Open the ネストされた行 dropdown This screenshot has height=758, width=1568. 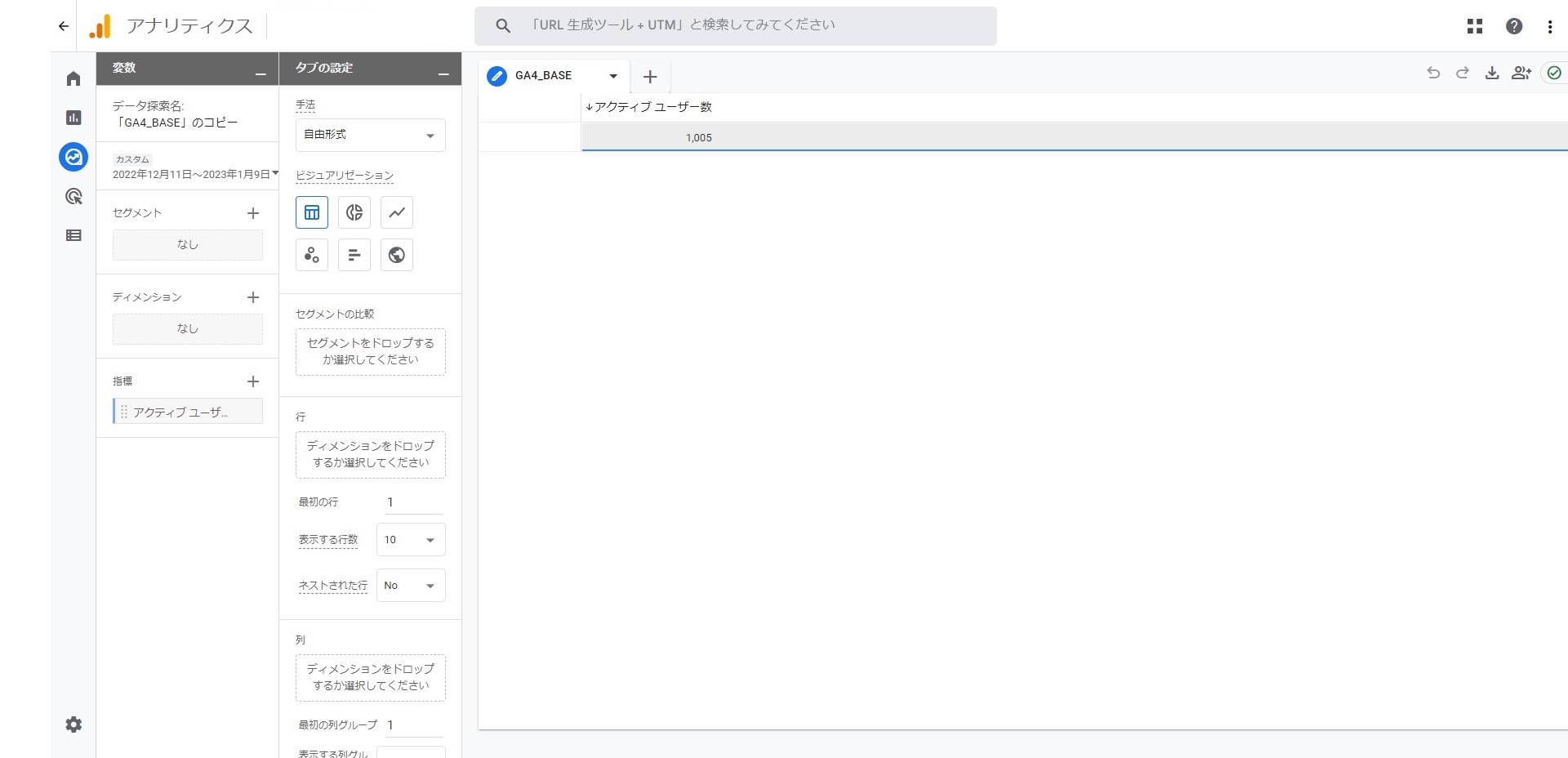click(411, 586)
